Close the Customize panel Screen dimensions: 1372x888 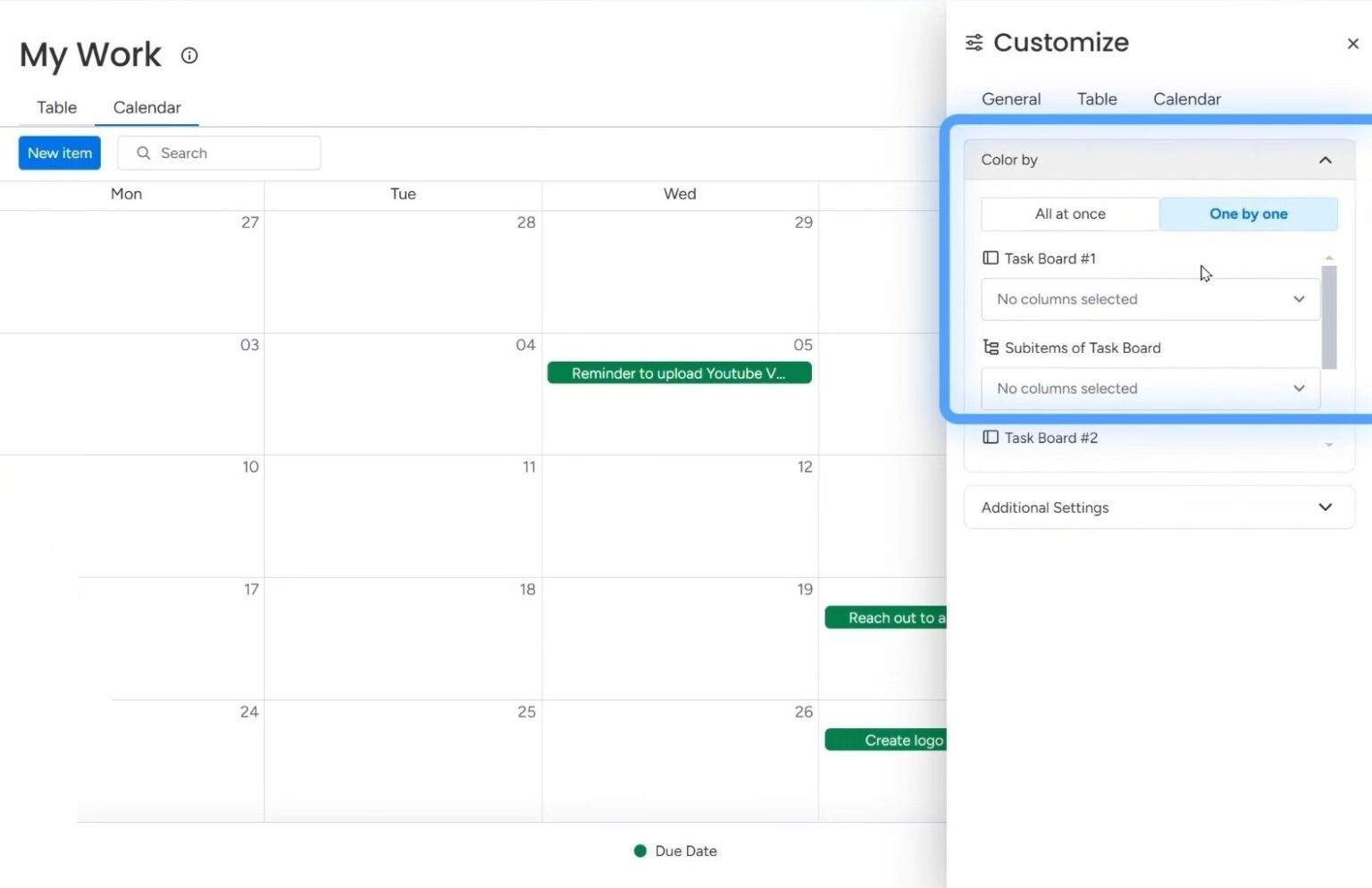1352,43
